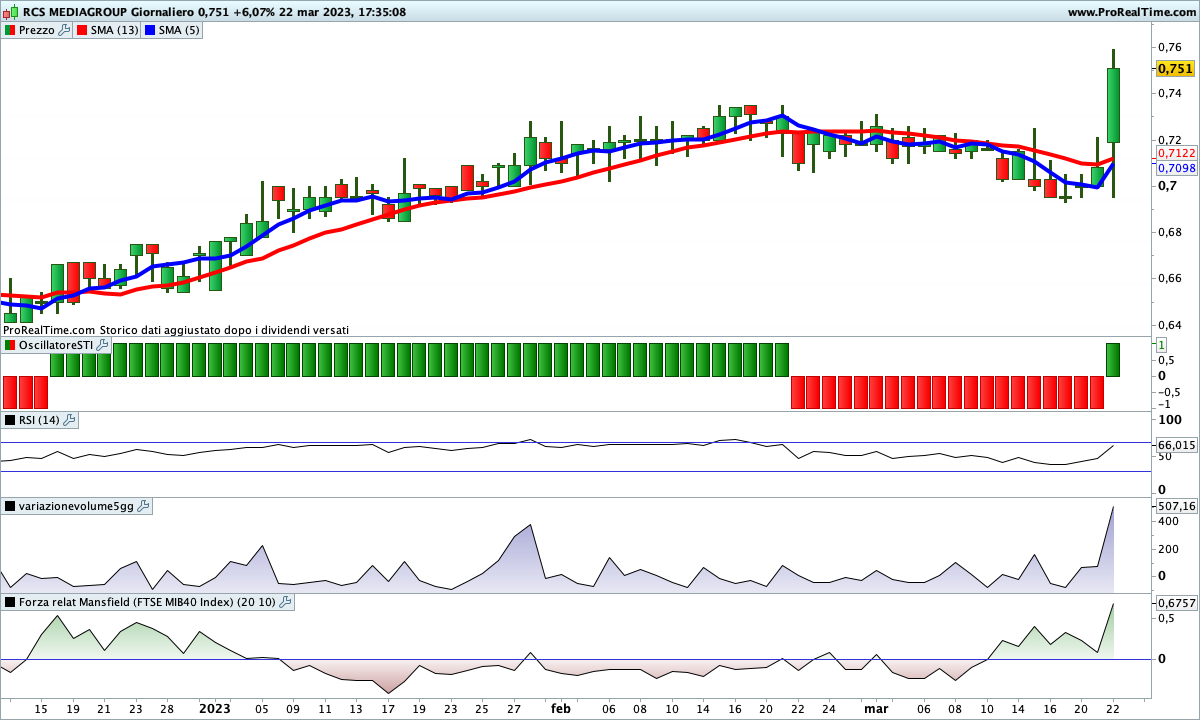Open variazionevolume5gg settings wrench icon
This screenshot has height=720, width=1200.
(143, 507)
